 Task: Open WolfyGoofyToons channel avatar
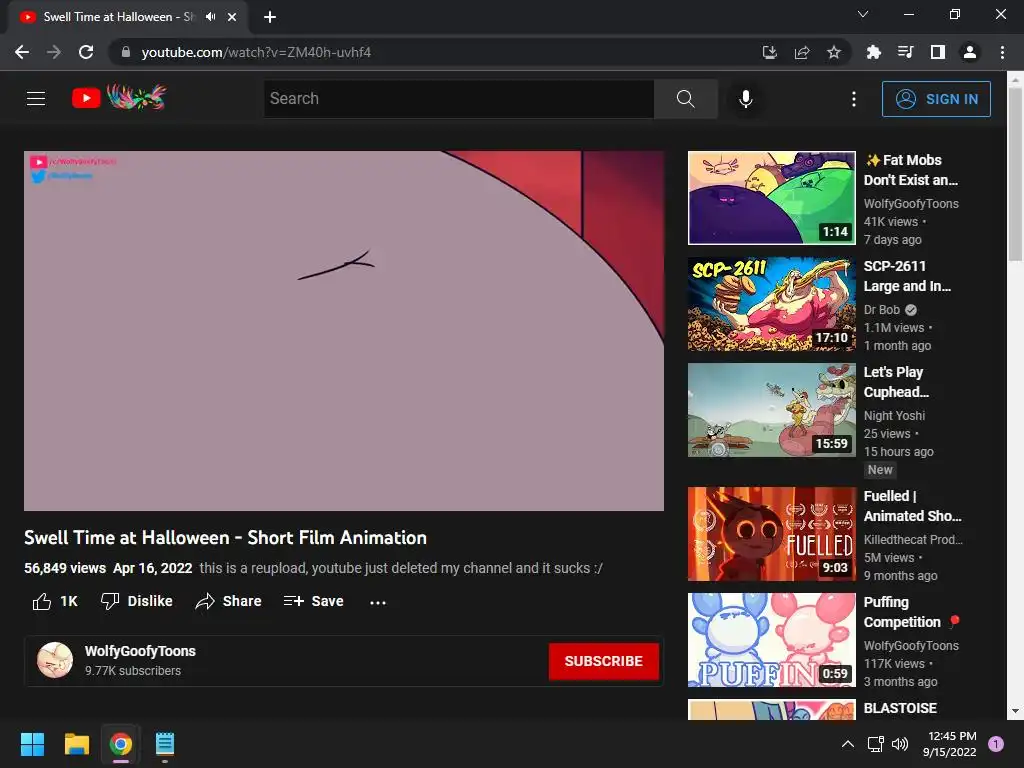click(55, 660)
